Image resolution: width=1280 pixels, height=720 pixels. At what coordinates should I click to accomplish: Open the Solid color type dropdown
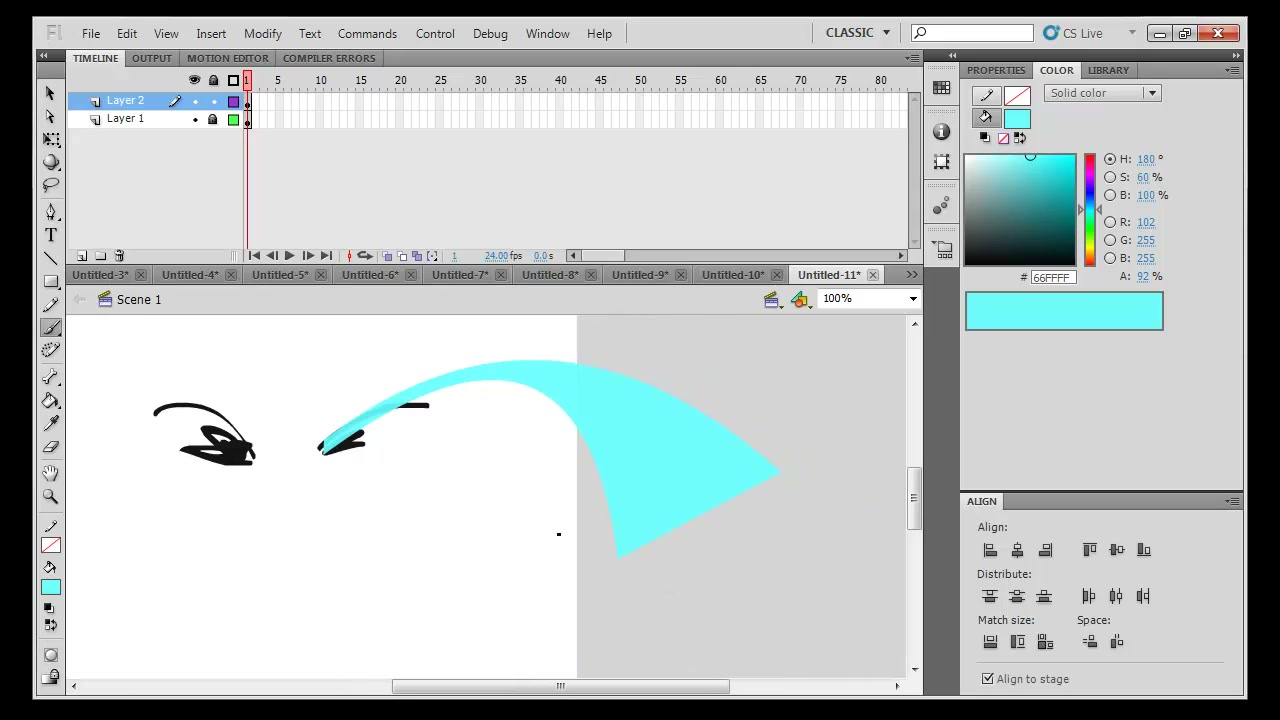point(1101,93)
